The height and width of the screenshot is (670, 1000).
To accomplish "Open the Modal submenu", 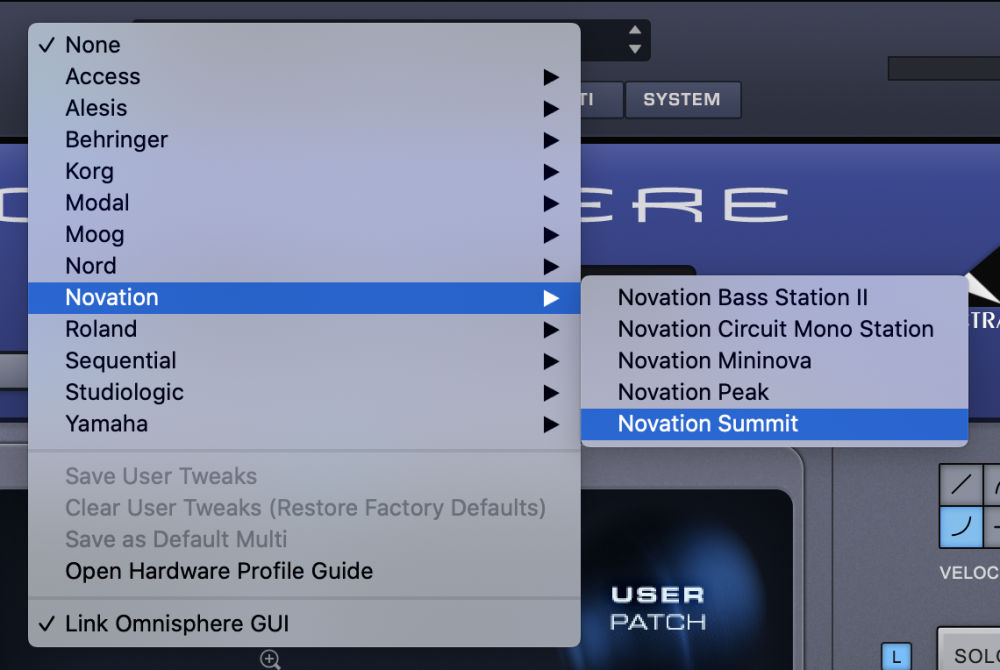I will (304, 203).
